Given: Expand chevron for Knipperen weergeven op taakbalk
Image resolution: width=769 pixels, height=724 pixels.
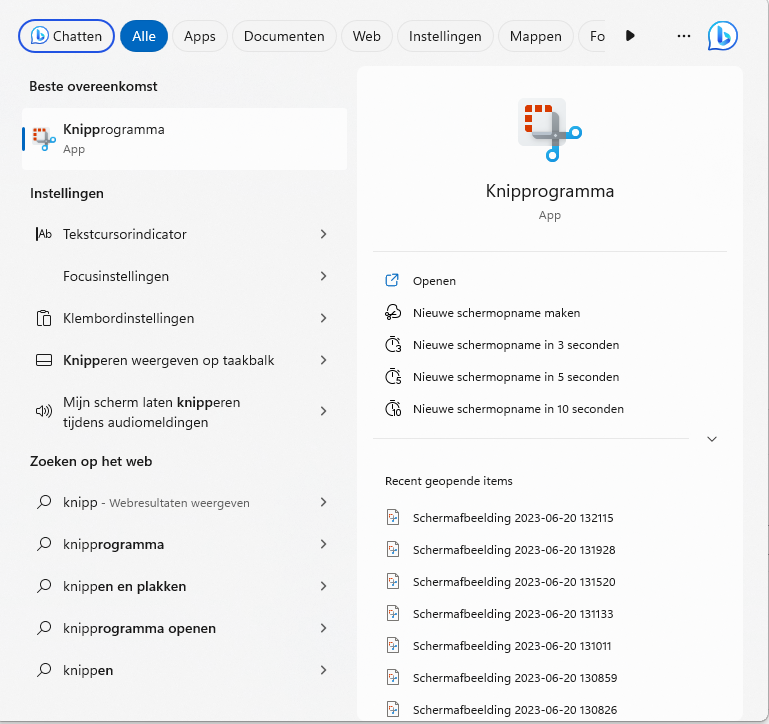Looking at the screenshot, I should click(x=323, y=361).
